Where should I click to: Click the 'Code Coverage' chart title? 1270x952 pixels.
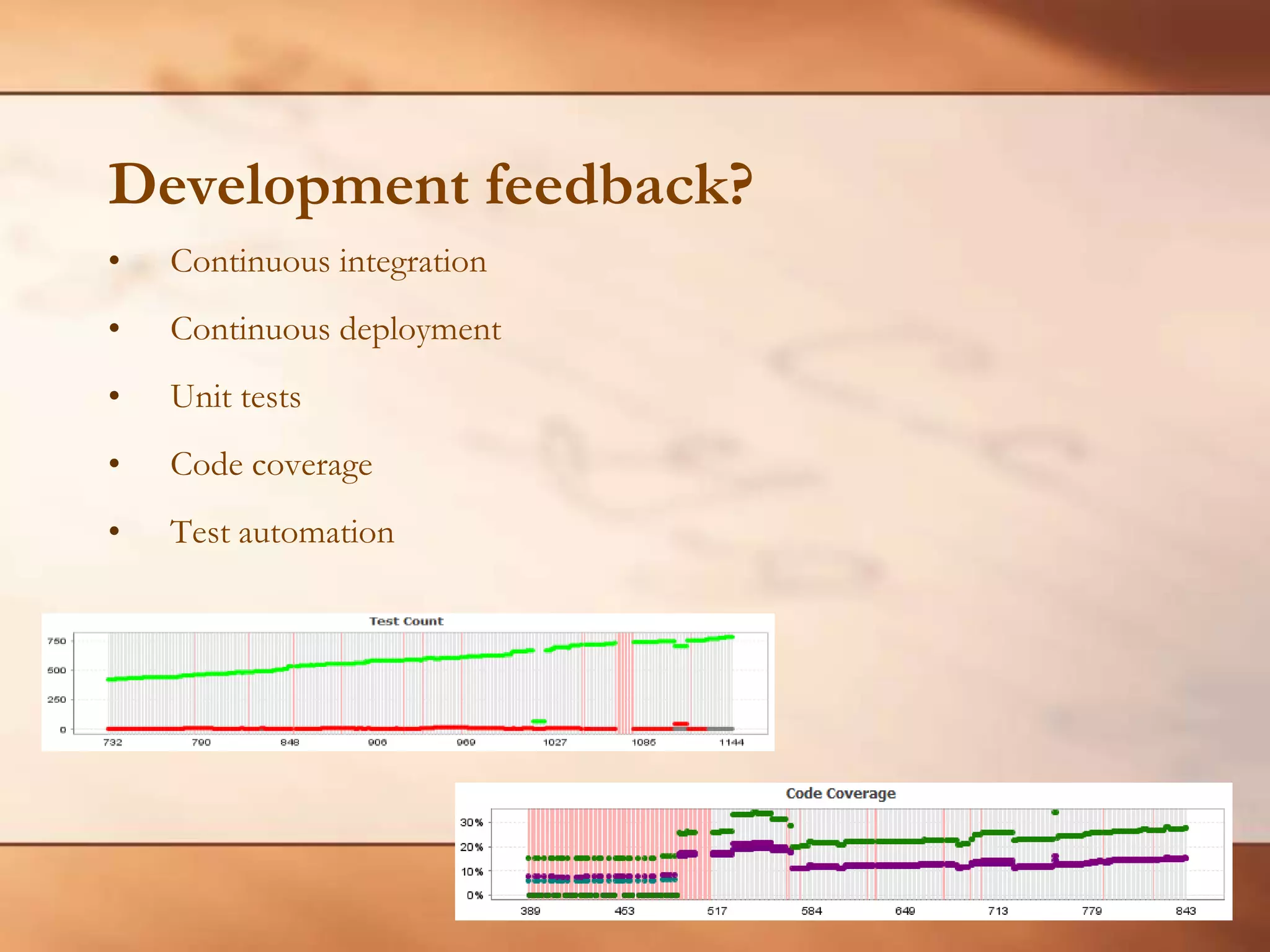coord(840,793)
